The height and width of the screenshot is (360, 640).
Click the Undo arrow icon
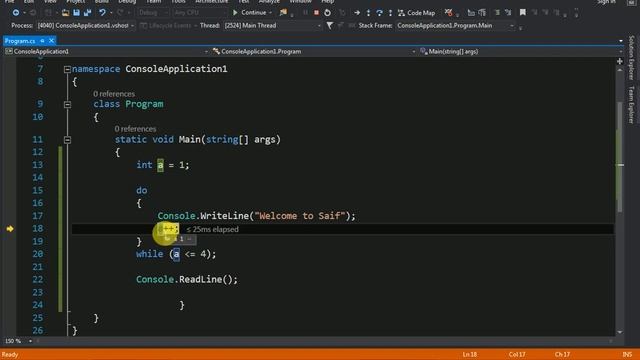coord(102,13)
